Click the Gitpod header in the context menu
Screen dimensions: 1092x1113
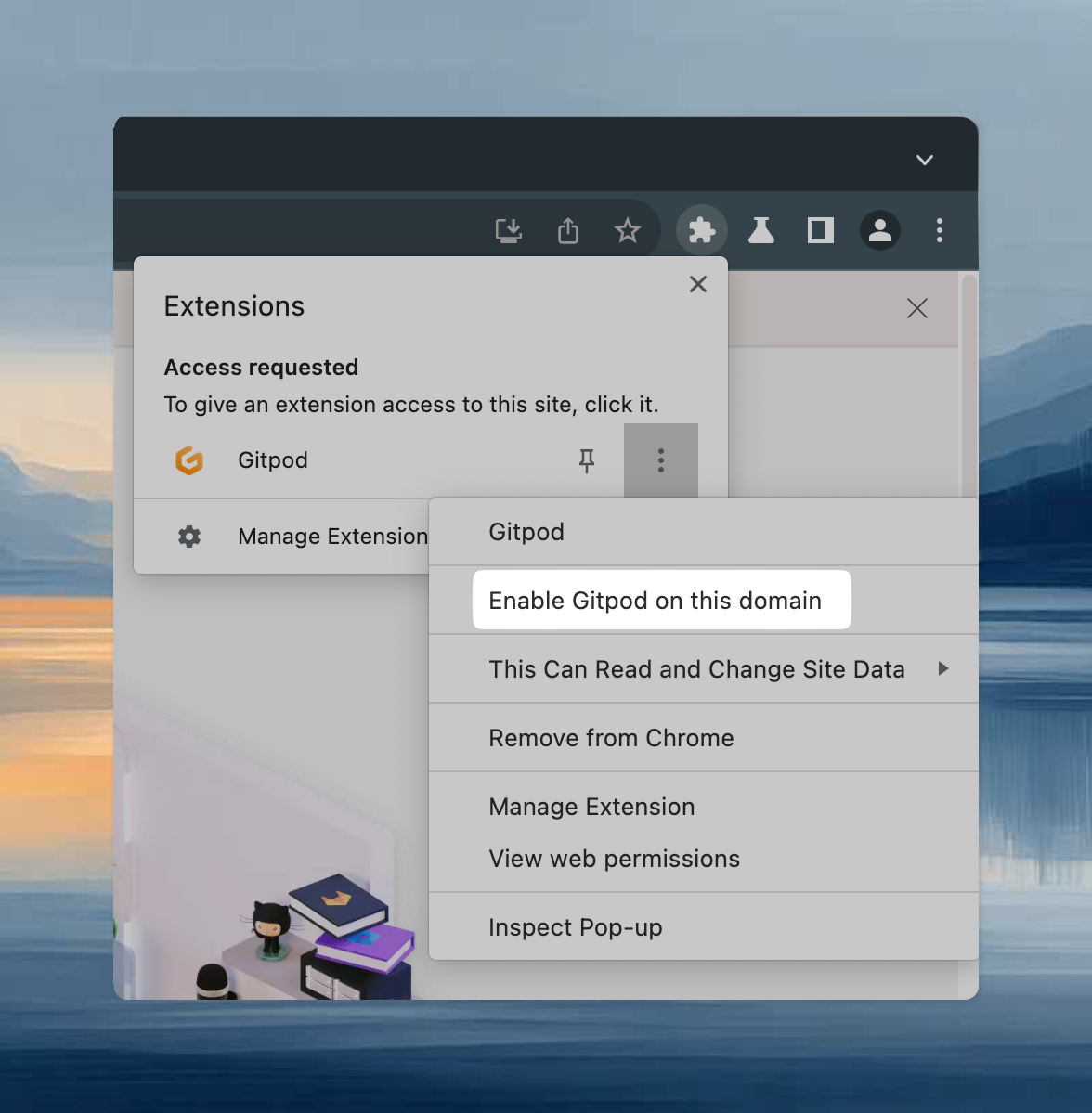526,531
